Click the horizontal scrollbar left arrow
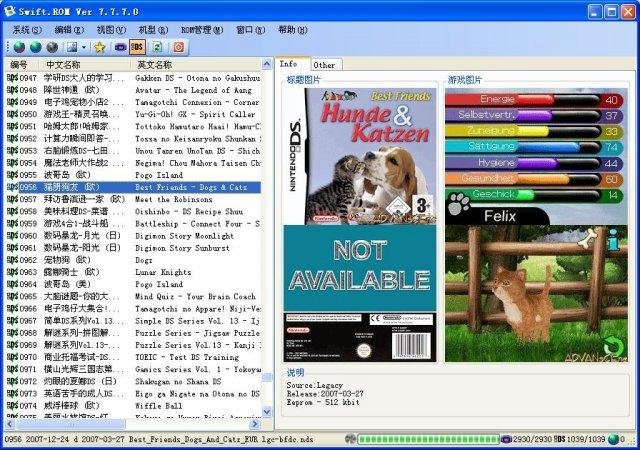Image resolution: width=640 pixels, height=450 pixels. coord(9,424)
